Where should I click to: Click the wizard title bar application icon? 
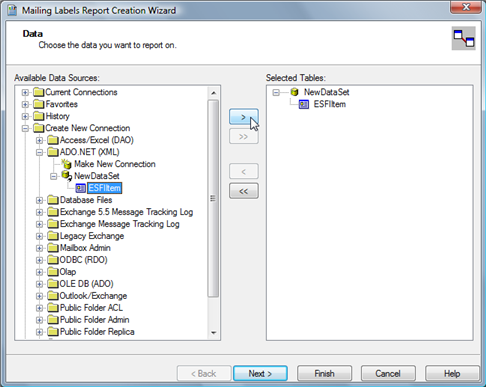point(12,10)
